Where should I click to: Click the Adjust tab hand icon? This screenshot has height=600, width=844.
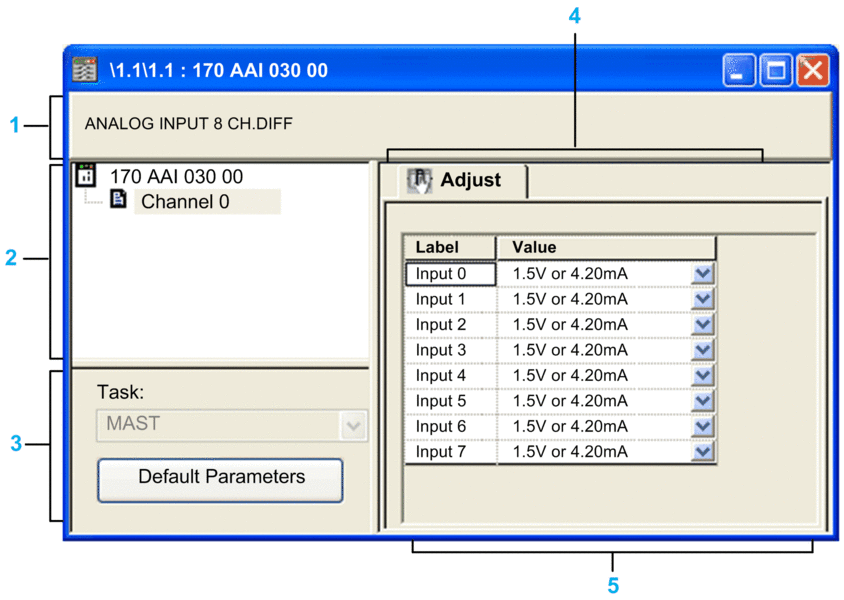coord(419,180)
